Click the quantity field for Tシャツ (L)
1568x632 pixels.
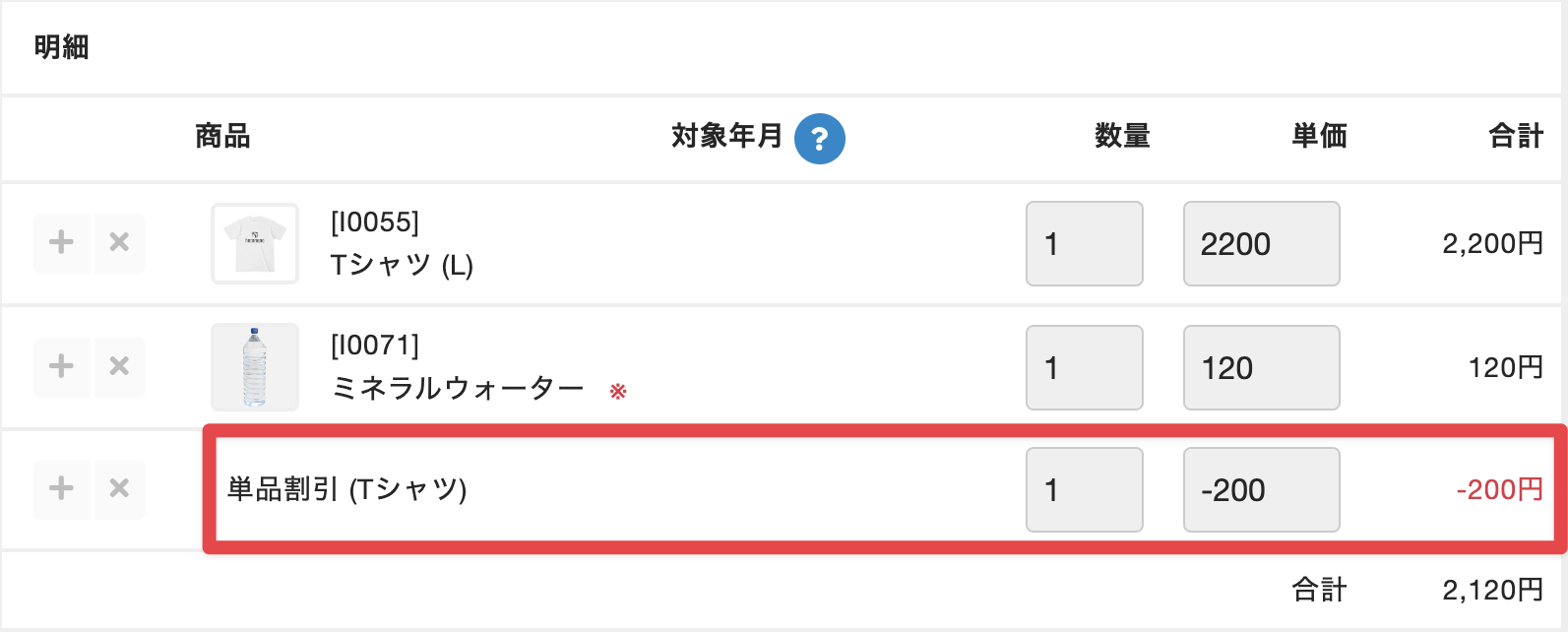(1084, 244)
